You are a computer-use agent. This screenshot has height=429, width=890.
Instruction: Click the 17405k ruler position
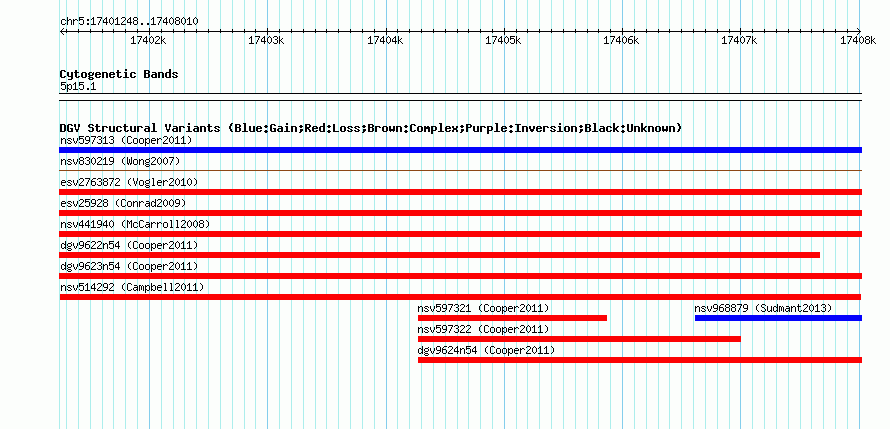tap(503, 40)
